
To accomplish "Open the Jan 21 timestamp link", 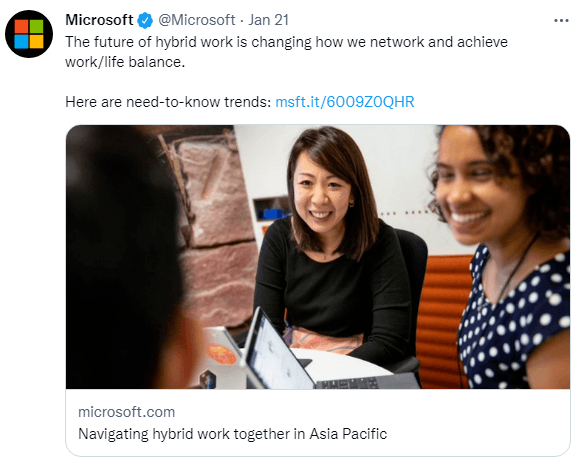I will tap(268, 20).
